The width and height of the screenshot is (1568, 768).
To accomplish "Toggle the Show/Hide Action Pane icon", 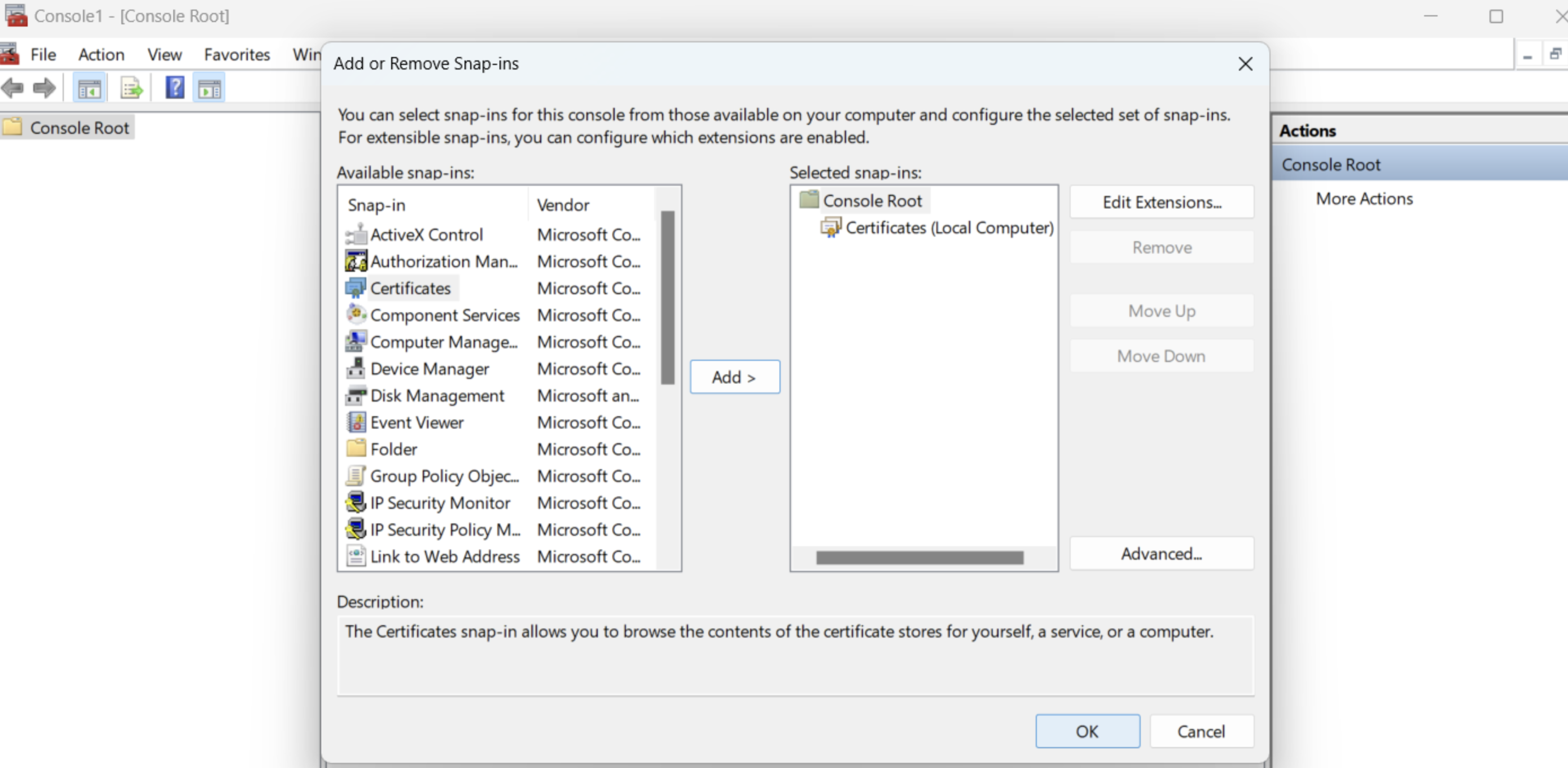I will point(209,89).
